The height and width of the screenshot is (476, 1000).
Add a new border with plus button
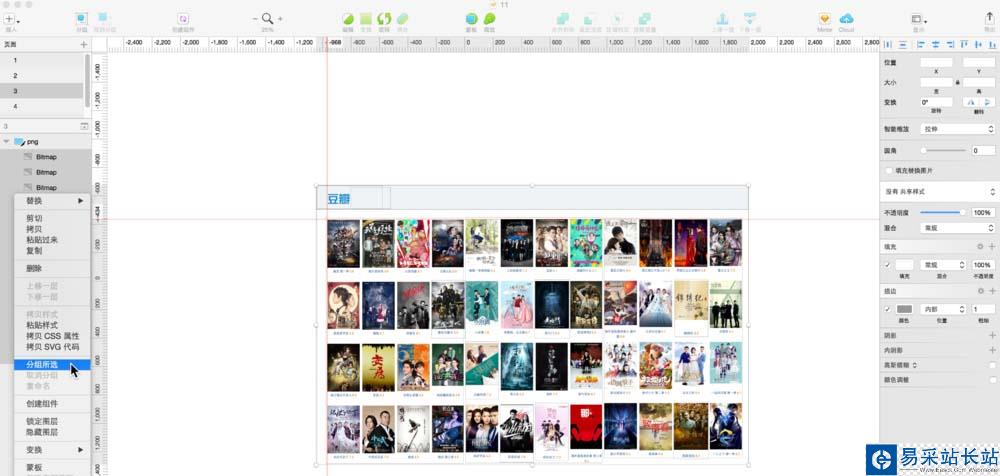[992, 291]
